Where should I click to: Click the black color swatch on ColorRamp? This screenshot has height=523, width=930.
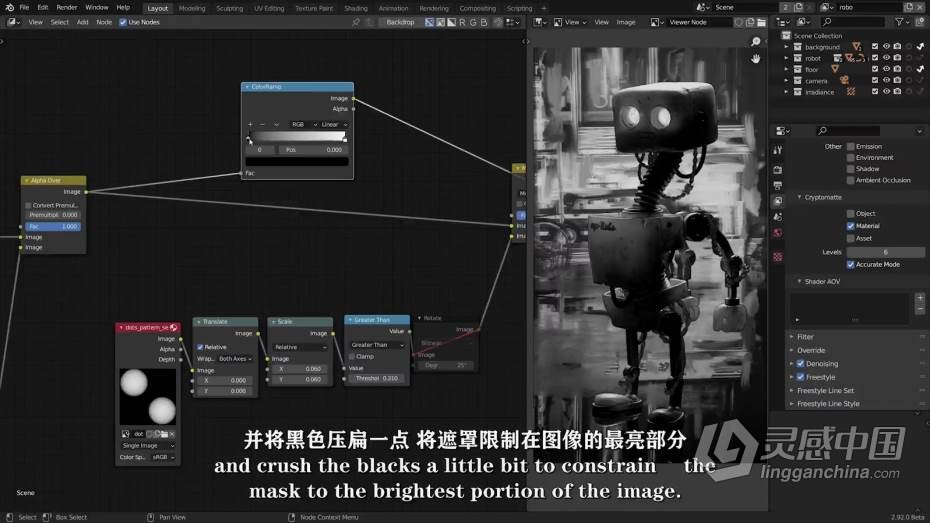click(297, 161)
